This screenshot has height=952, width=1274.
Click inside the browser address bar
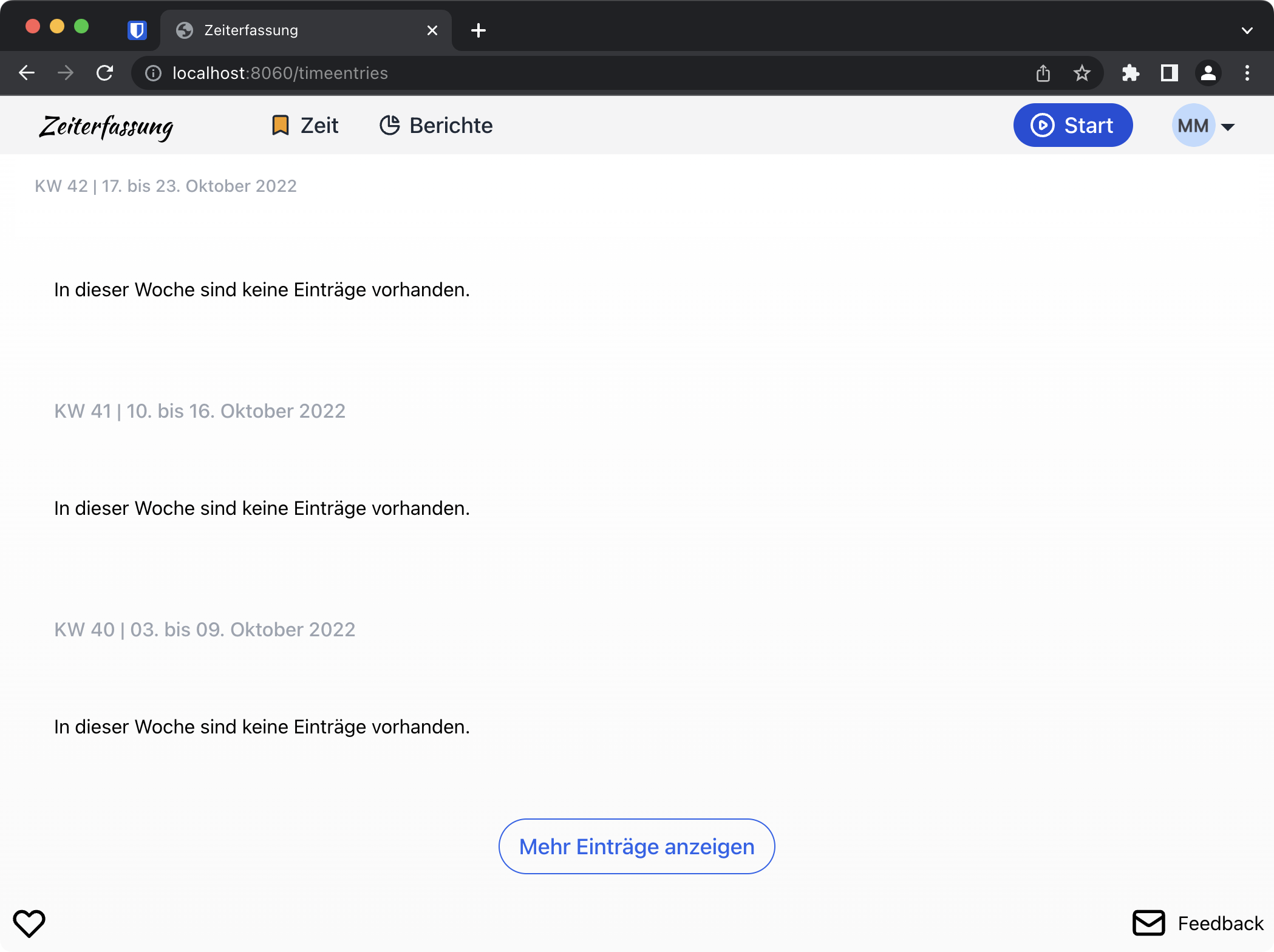pos(425,73)
